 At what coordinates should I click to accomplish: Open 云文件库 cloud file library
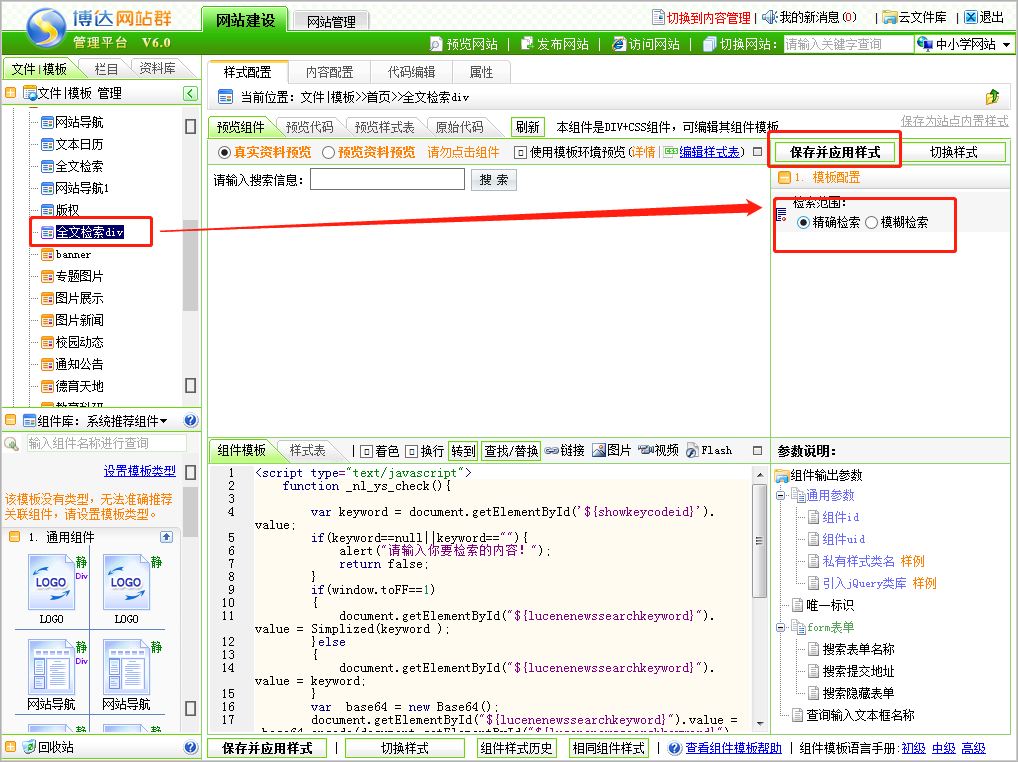pyautogui.click(x=889, y=17)
